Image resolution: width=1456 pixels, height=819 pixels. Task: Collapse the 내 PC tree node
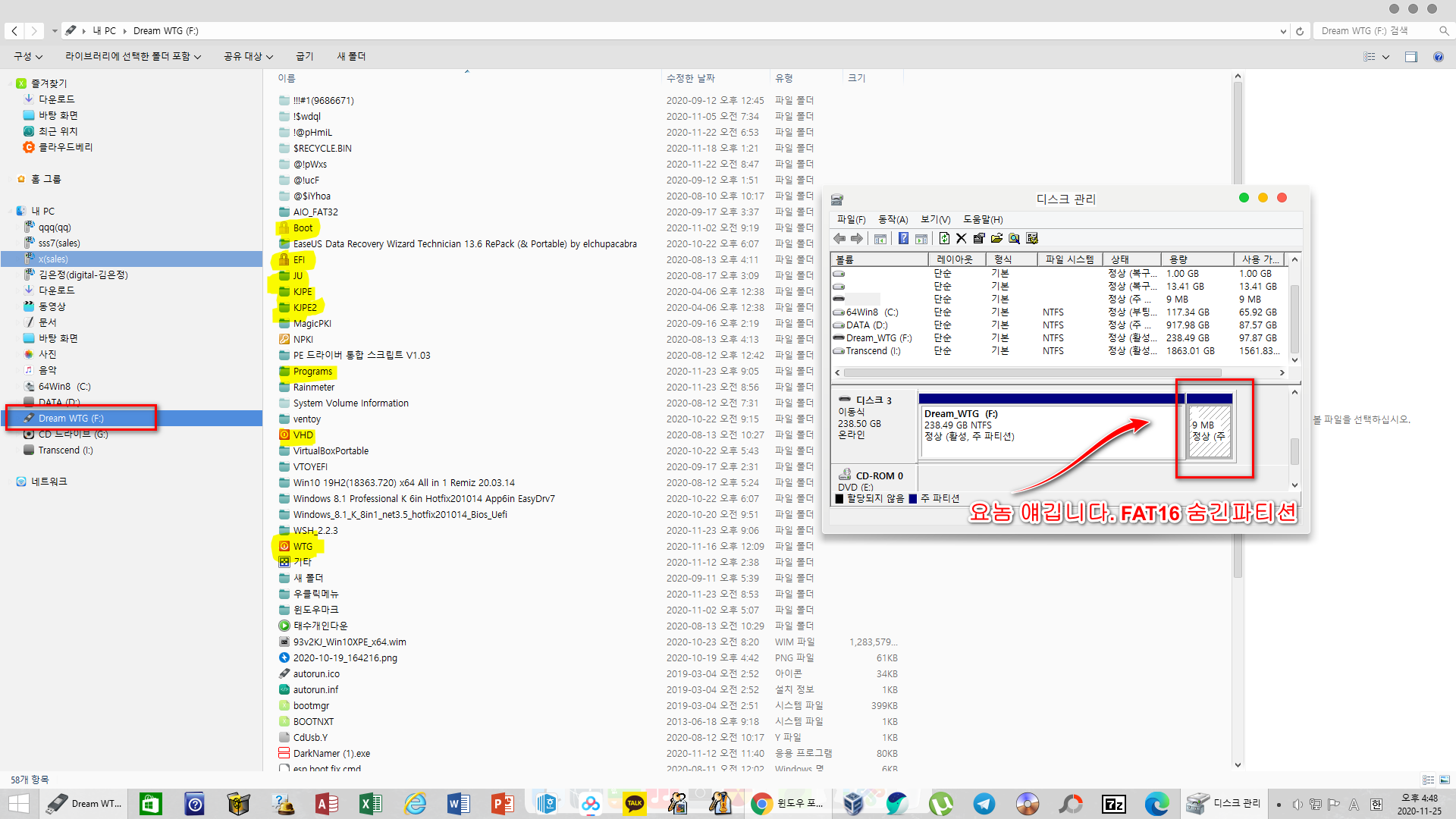10,211
